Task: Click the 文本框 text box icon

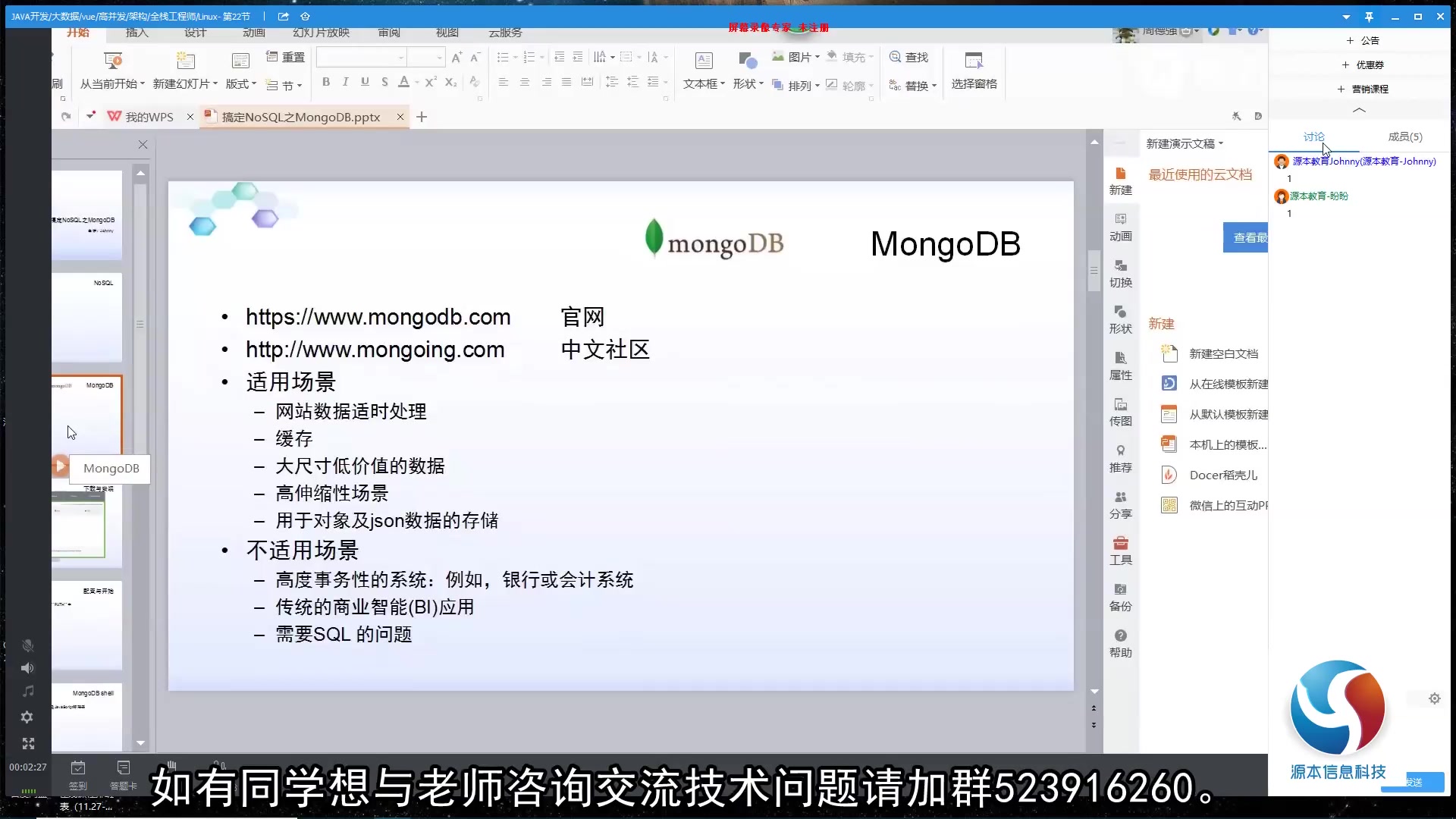Action: tap(704, 61)
